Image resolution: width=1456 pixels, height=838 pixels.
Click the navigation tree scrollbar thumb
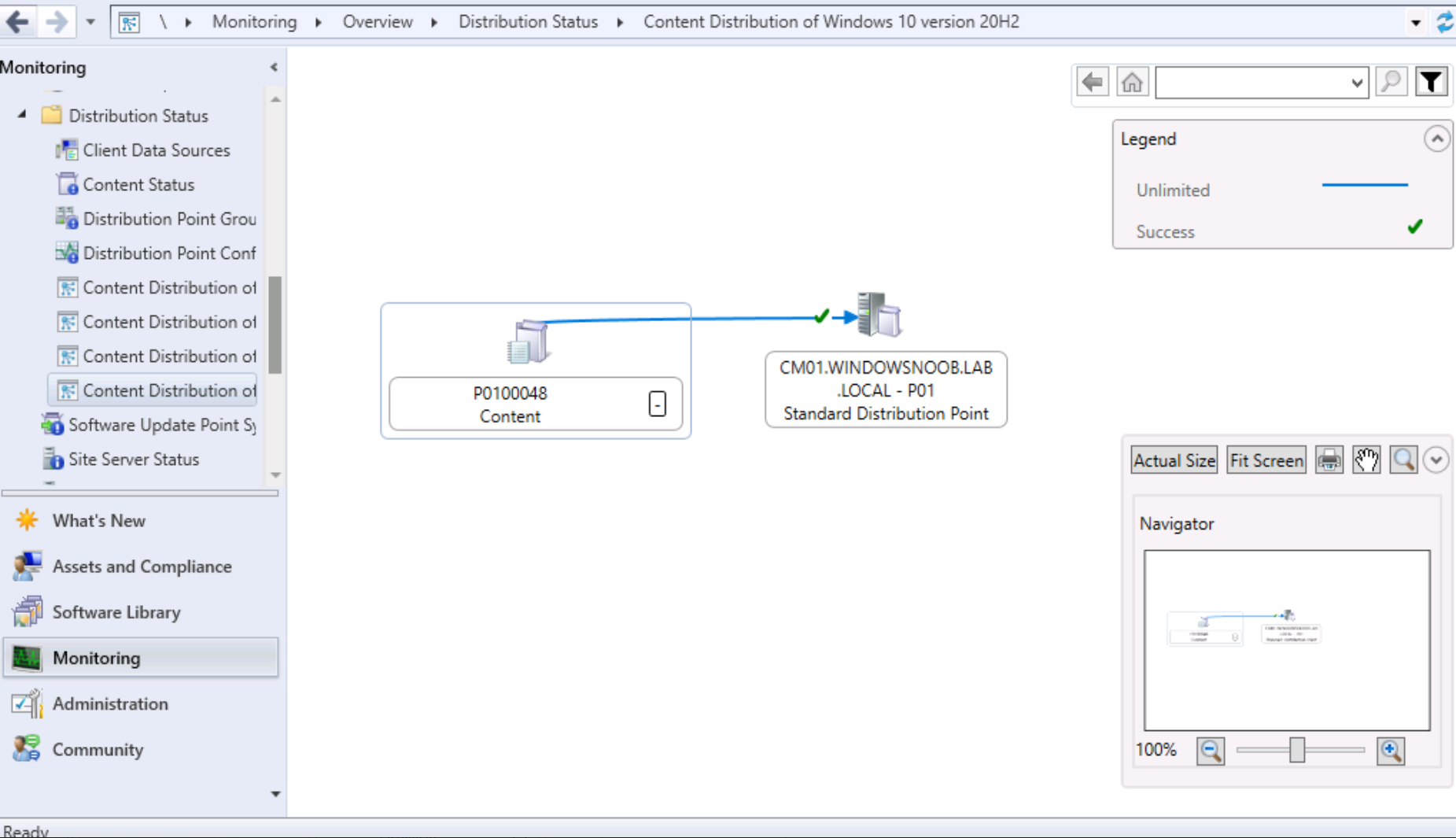(275, 325)
